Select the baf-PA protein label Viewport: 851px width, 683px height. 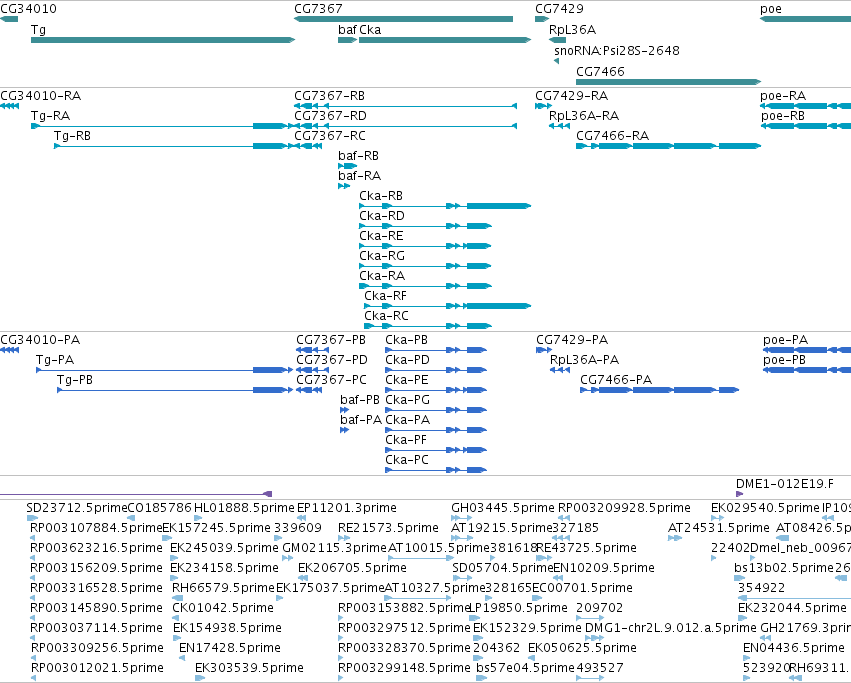(x=361, y=420)
